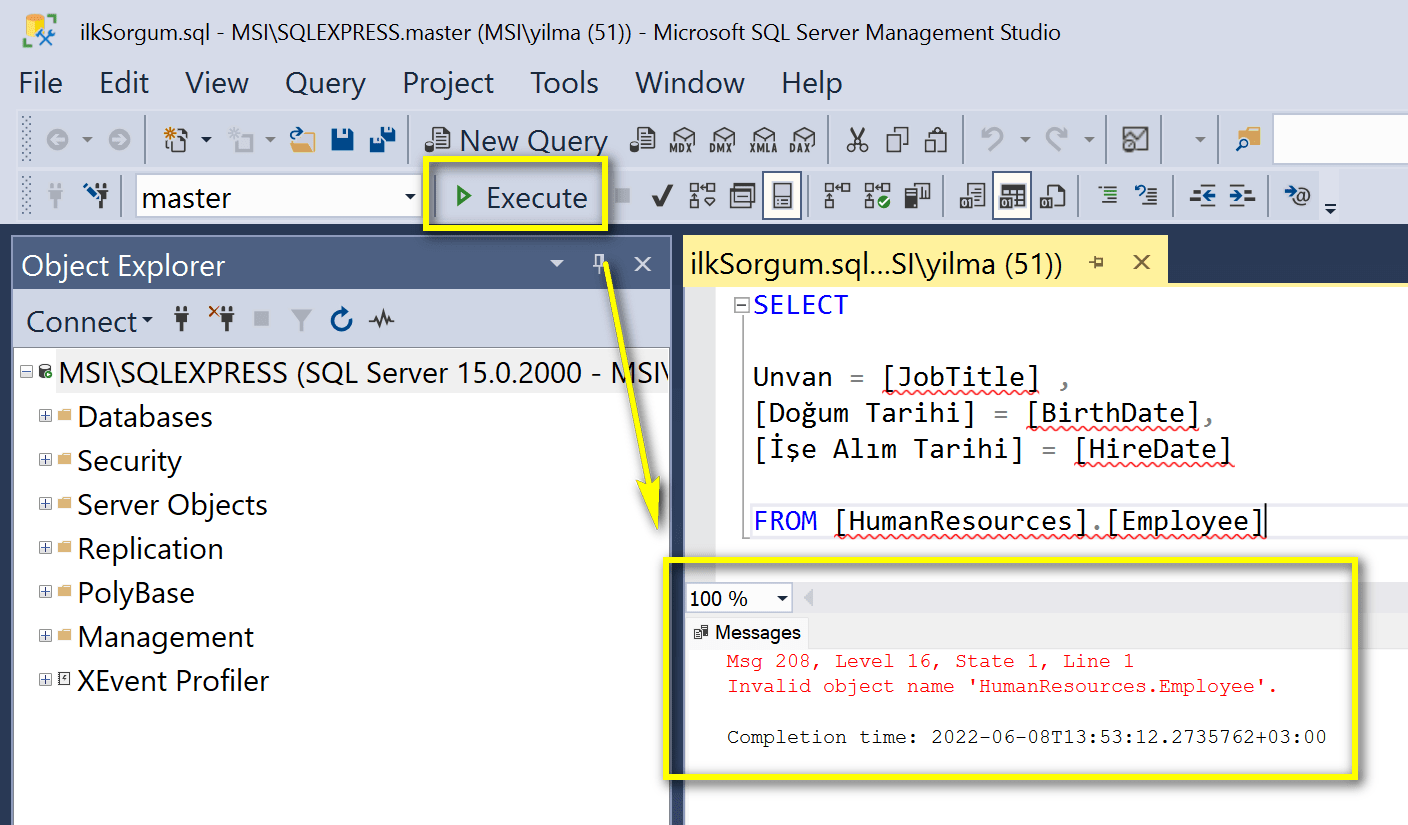Toggle Include Live Query Statistics

point(877,197)
